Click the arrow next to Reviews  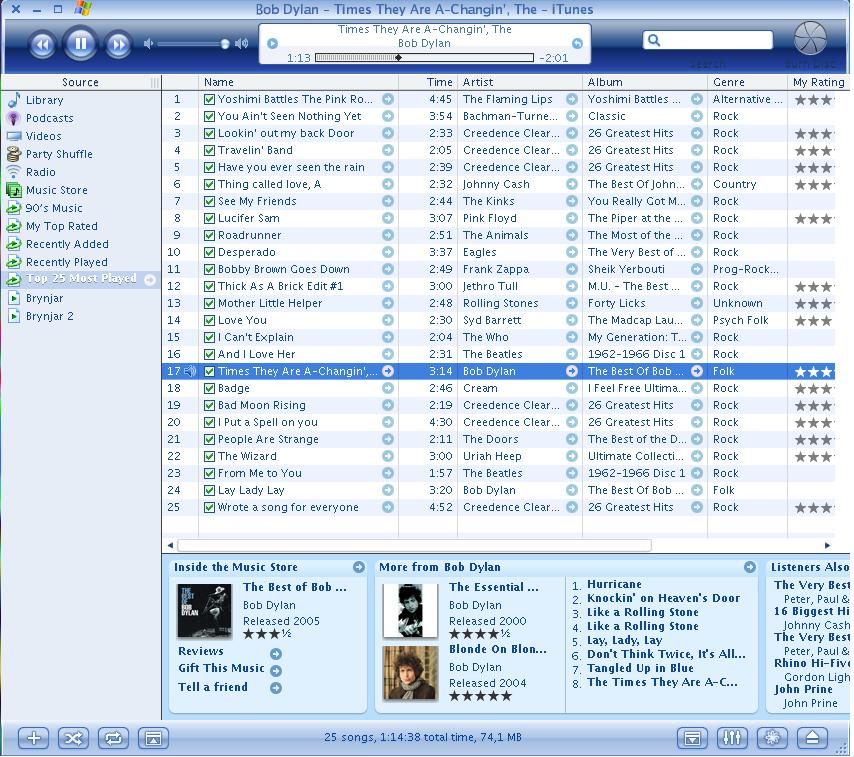pos(276,653)
